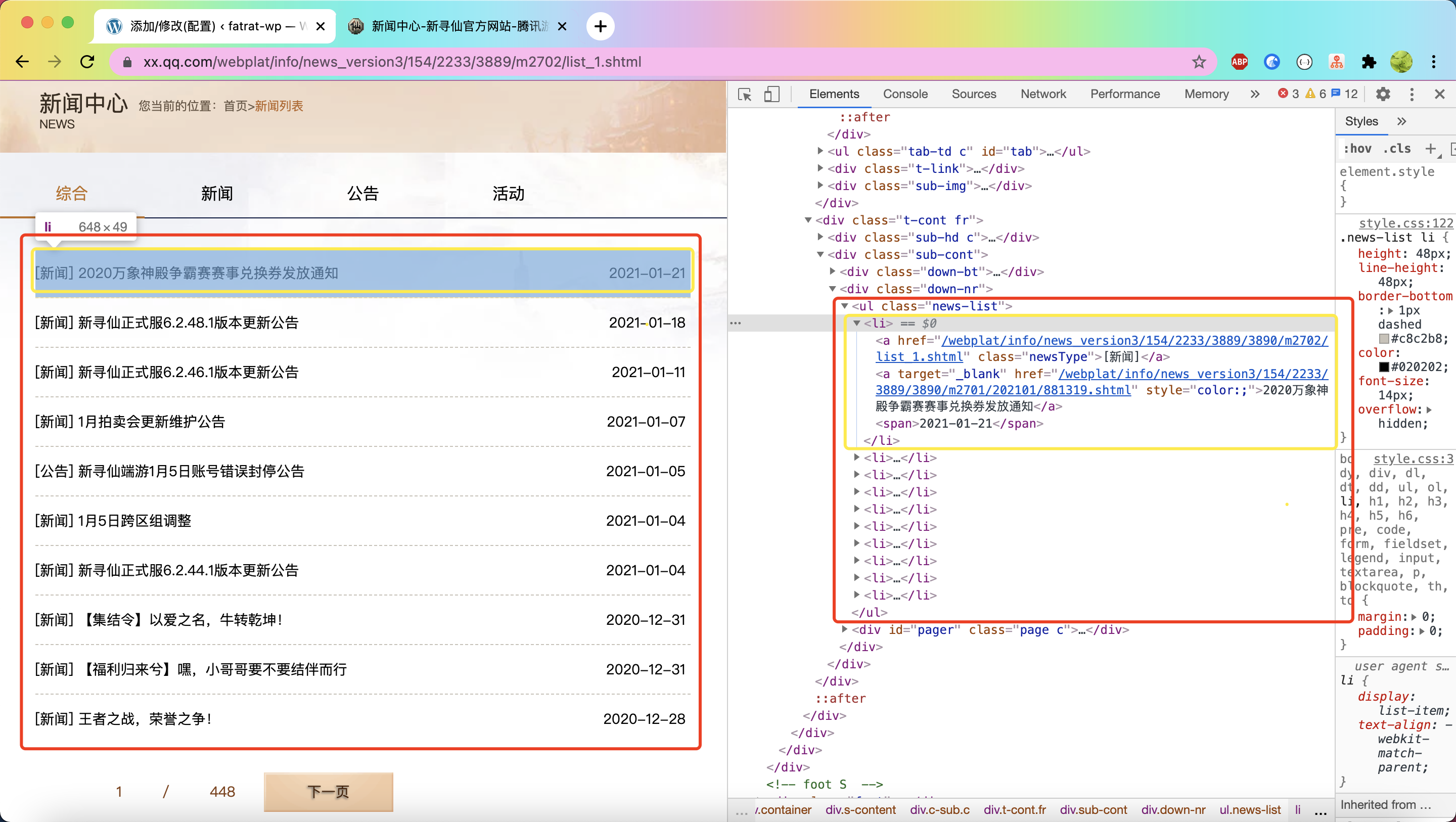Open the ABP adblock extension
Viewport: 1456px width, 822px height.
1240,62
